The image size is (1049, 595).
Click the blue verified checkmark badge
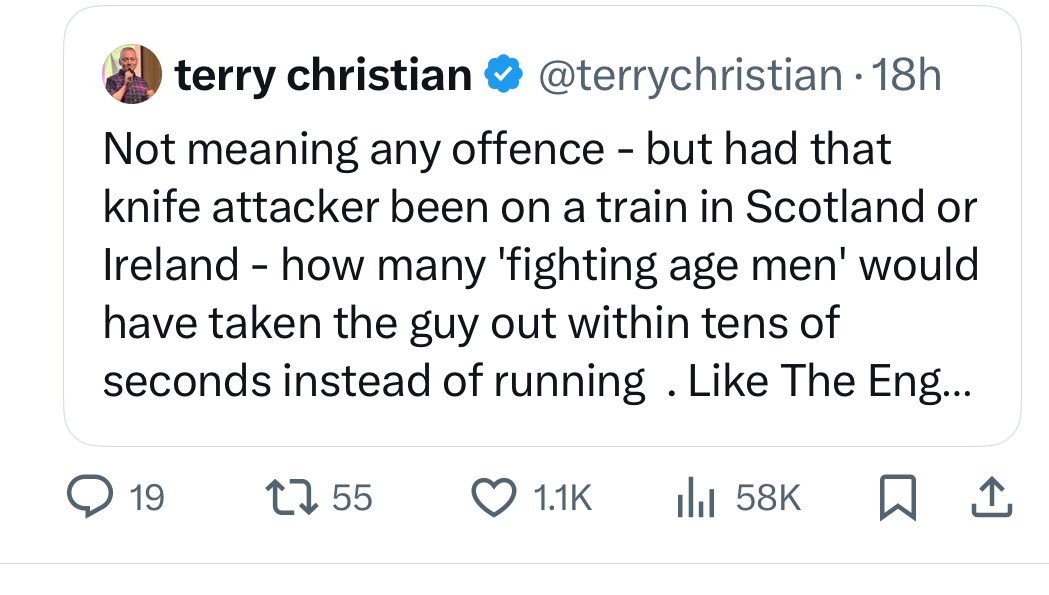click(x=502, y=75)
